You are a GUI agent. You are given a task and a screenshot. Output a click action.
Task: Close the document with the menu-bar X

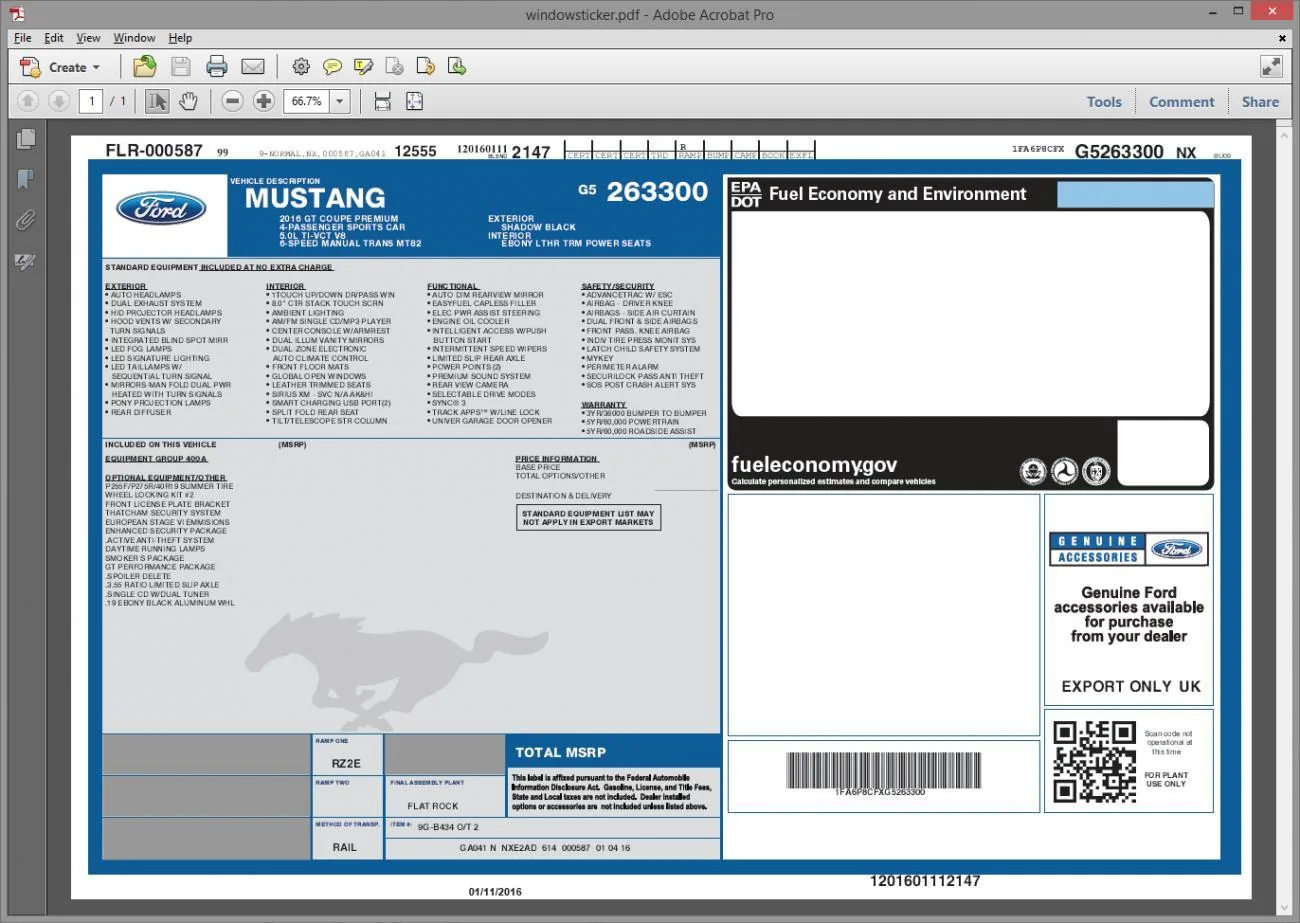1283,38
